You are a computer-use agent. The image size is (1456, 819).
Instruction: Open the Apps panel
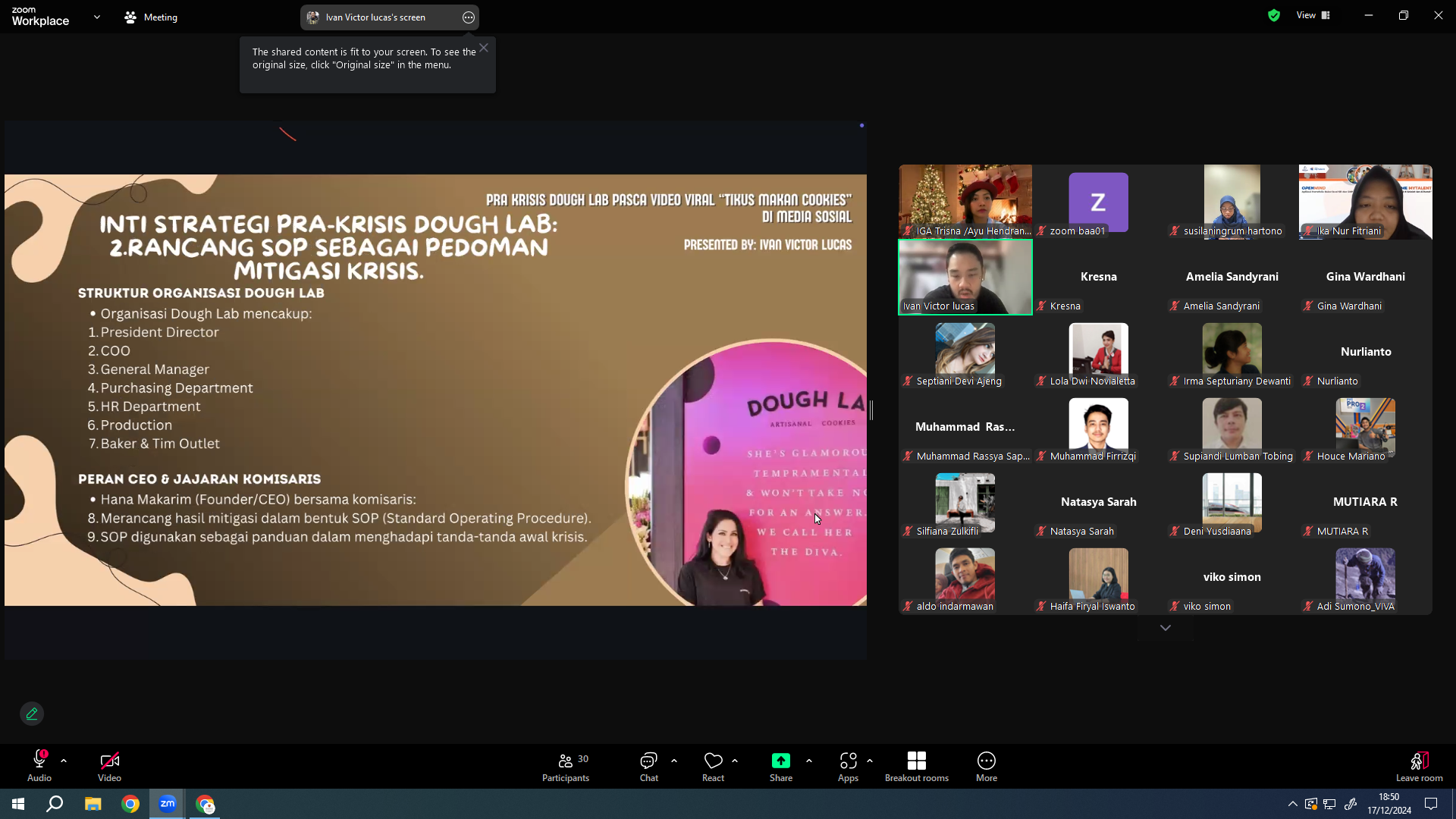click(848, 766)
